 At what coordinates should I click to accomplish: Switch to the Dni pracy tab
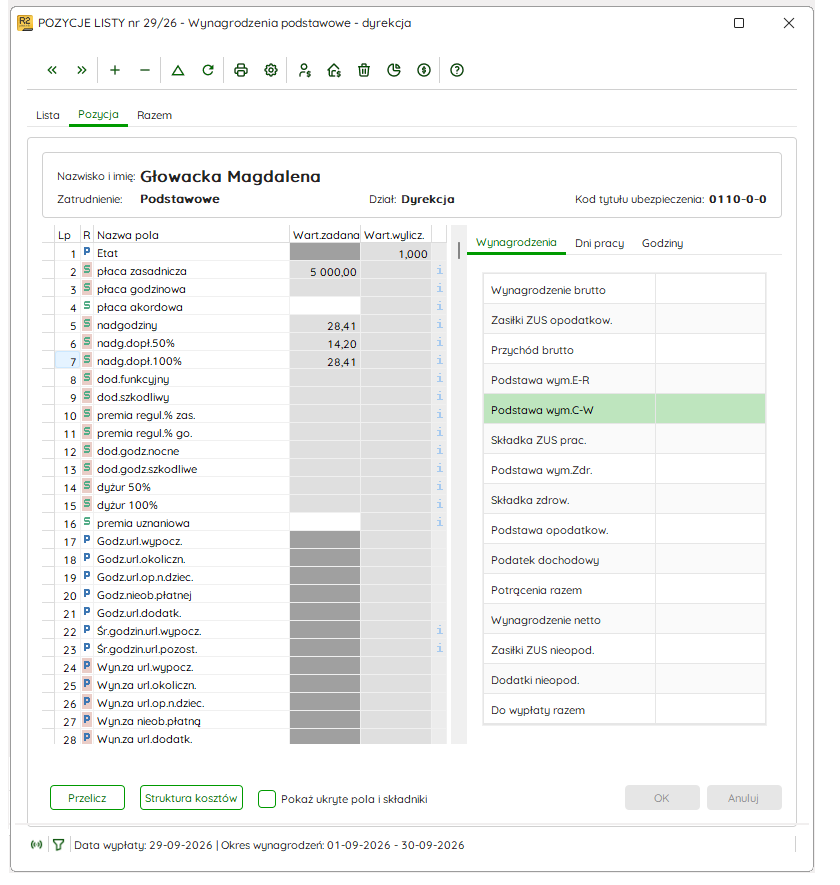point(600,243)
